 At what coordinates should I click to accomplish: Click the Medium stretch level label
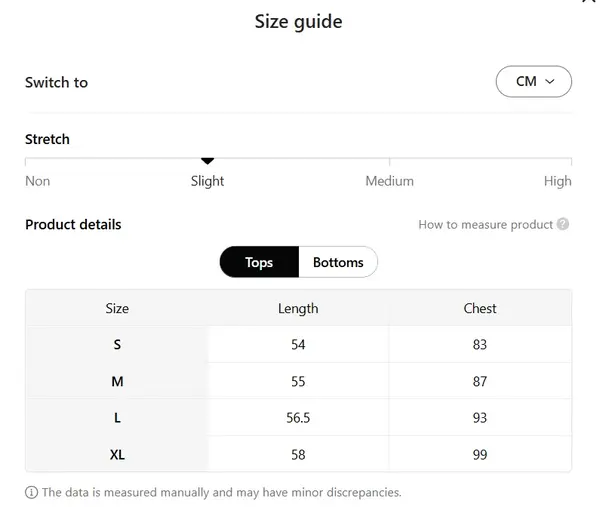[x=389, y=181]
